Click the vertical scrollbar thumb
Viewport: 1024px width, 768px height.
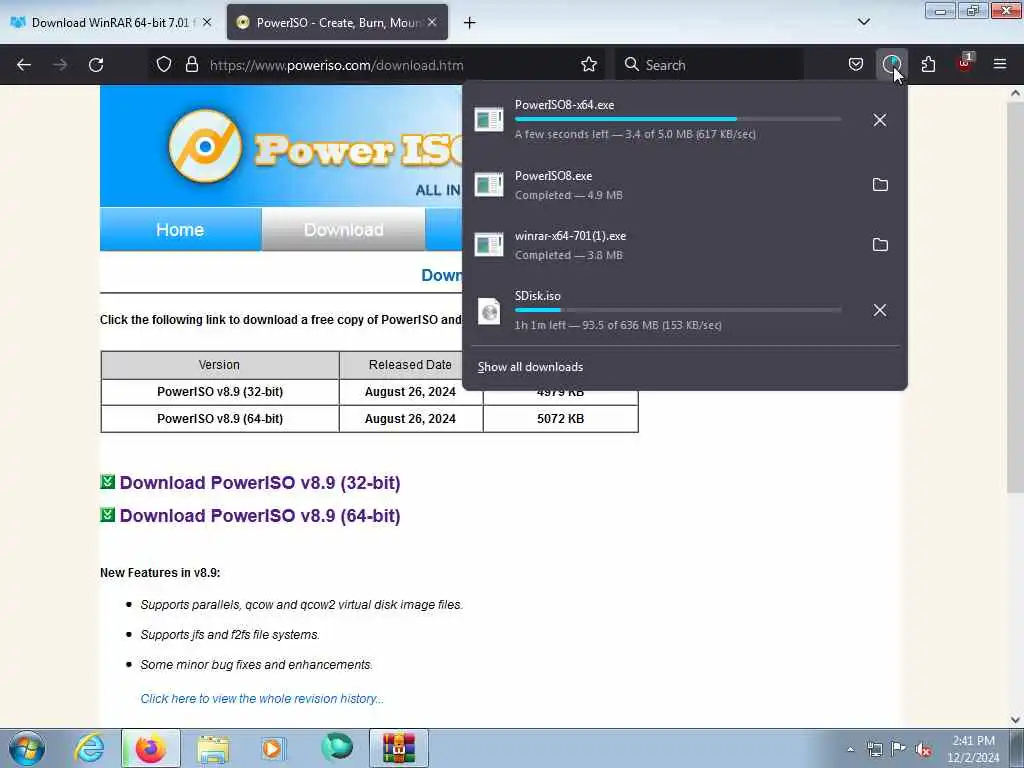tap(1016, 297)
